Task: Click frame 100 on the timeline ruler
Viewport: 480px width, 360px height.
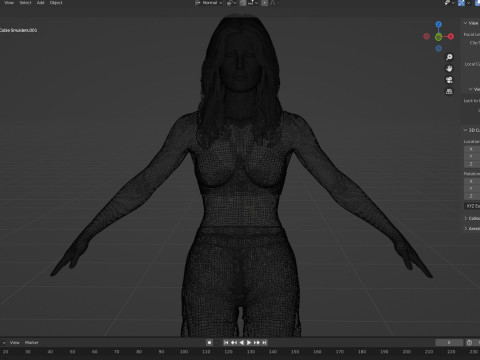Action: click(184, 352)
